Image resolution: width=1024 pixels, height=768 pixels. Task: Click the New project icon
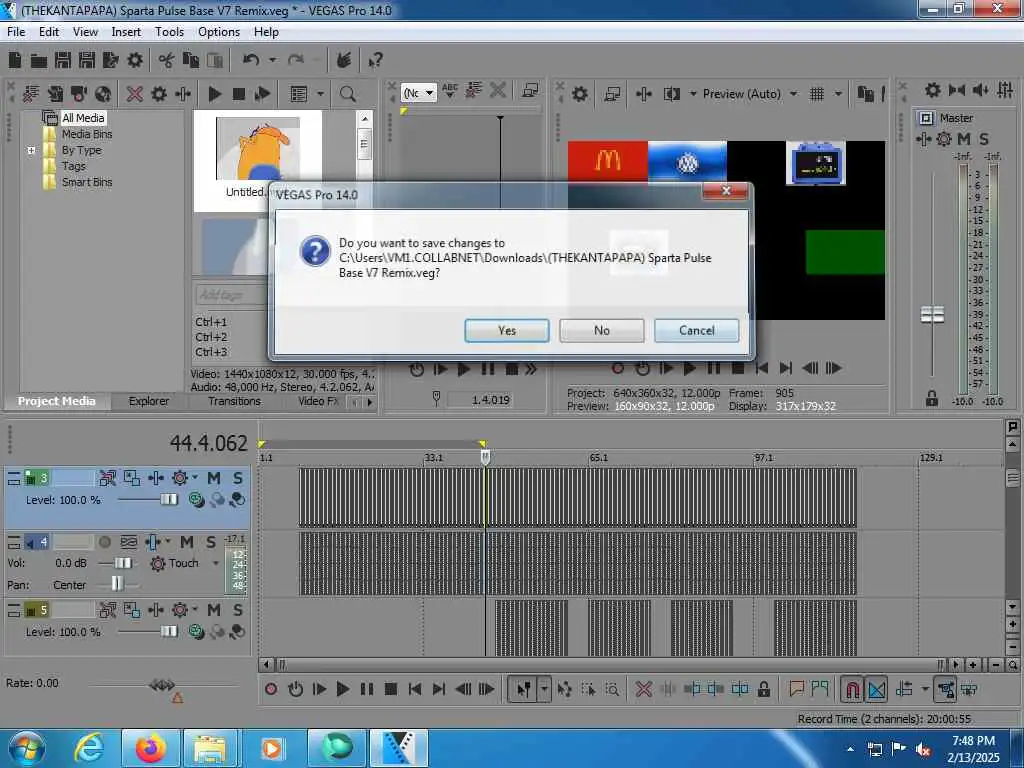click(15, 61)
